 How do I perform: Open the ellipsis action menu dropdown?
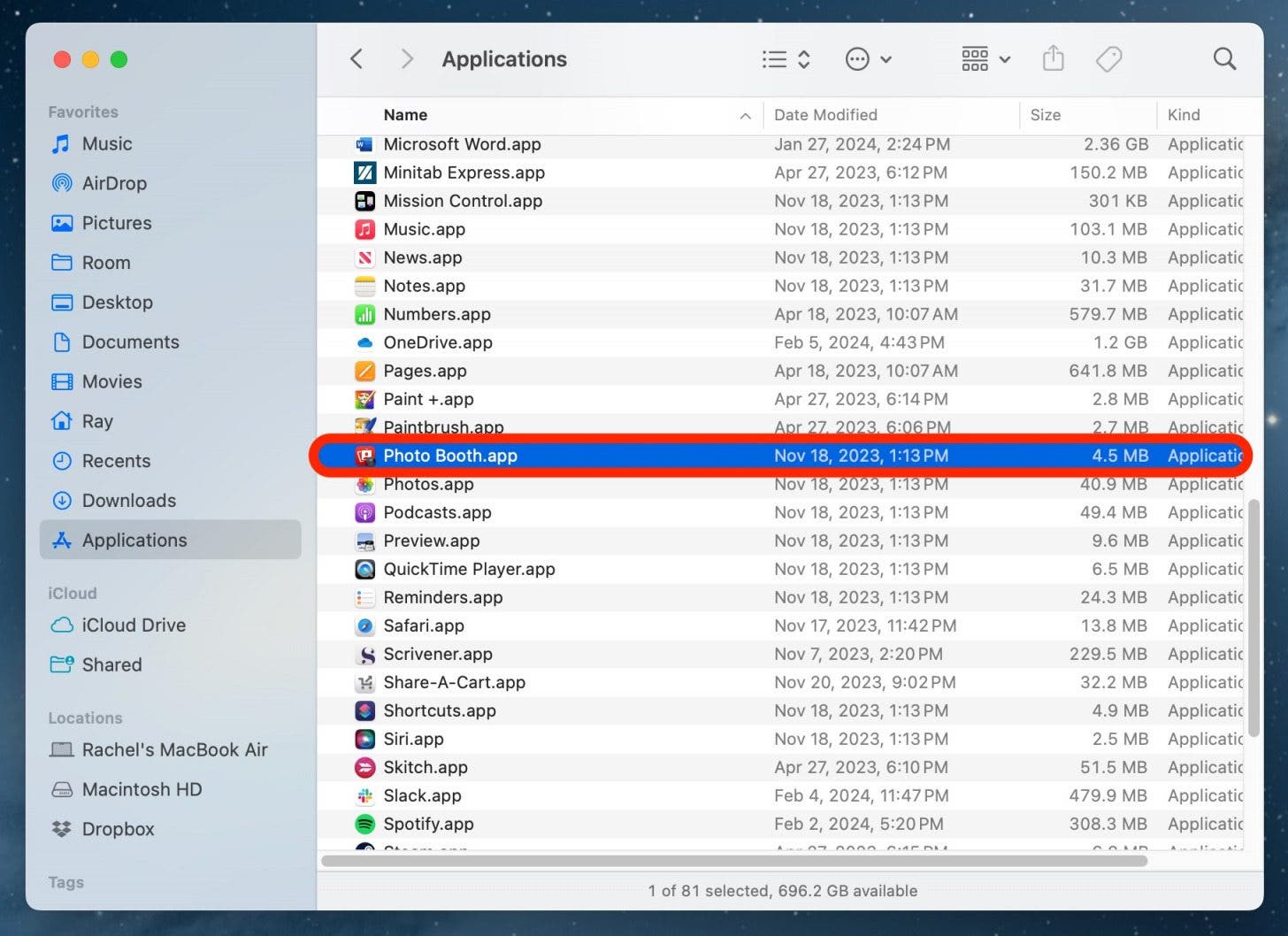(x=868, y=59)
